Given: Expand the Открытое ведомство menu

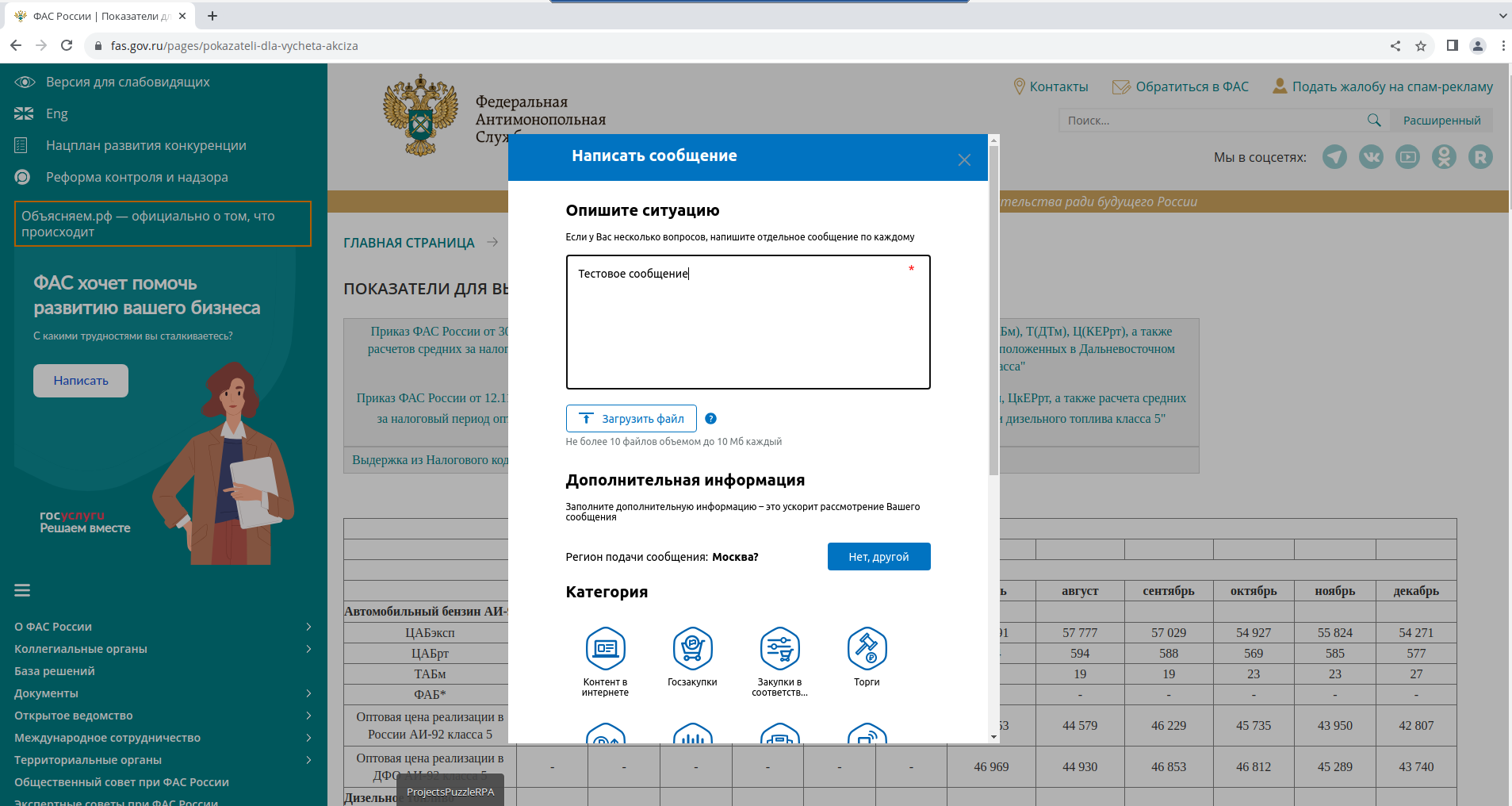Looking at the screenshot, I should click(x=308, y=716).
